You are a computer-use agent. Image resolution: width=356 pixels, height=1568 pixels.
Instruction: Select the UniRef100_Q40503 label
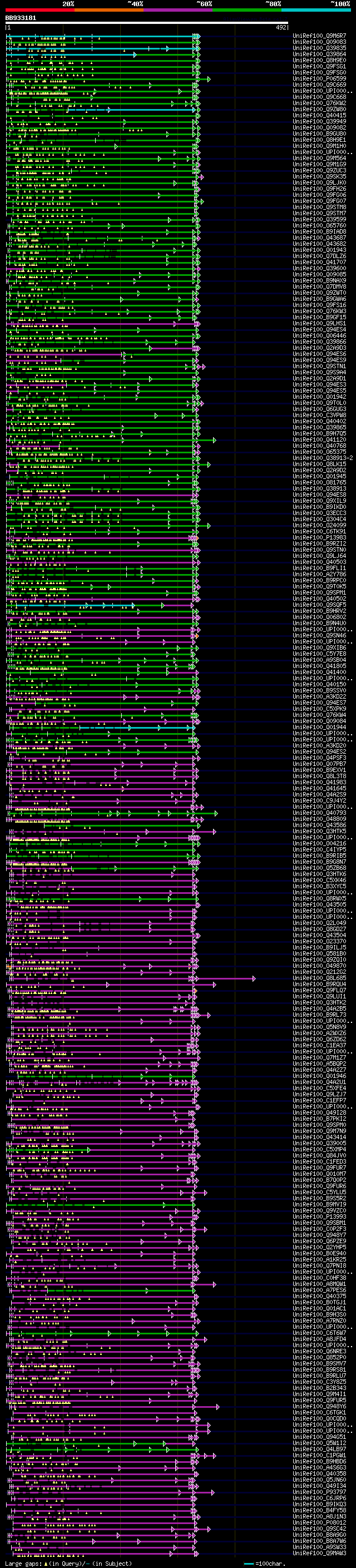pos(319,562)
